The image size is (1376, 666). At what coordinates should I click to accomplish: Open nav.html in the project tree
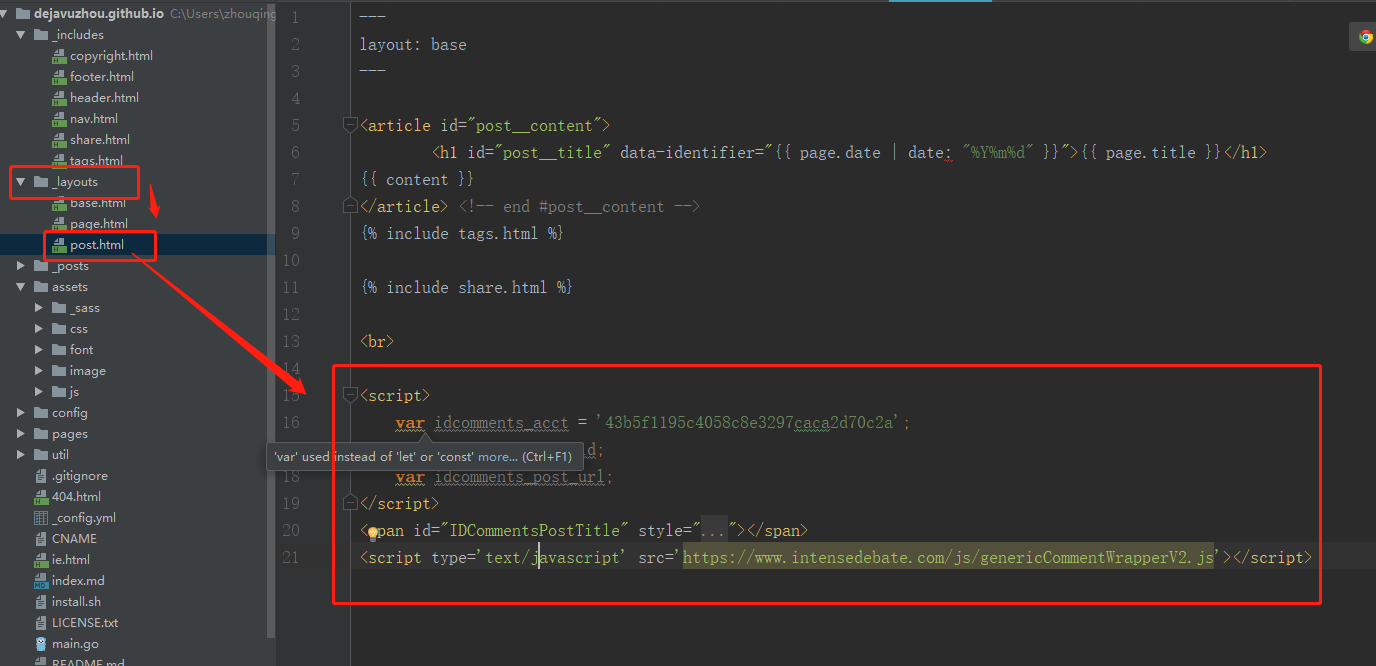tap(94, 119)
